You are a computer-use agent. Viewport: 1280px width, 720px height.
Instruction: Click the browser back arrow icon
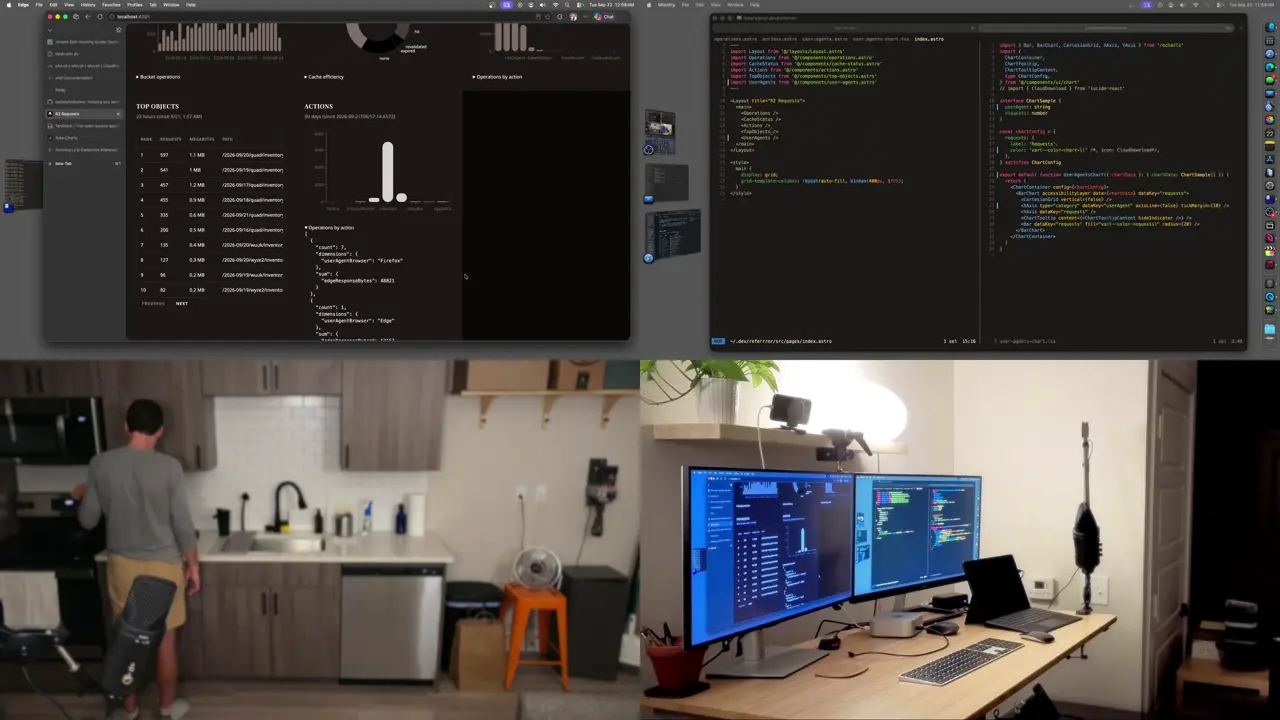(87, 17)
